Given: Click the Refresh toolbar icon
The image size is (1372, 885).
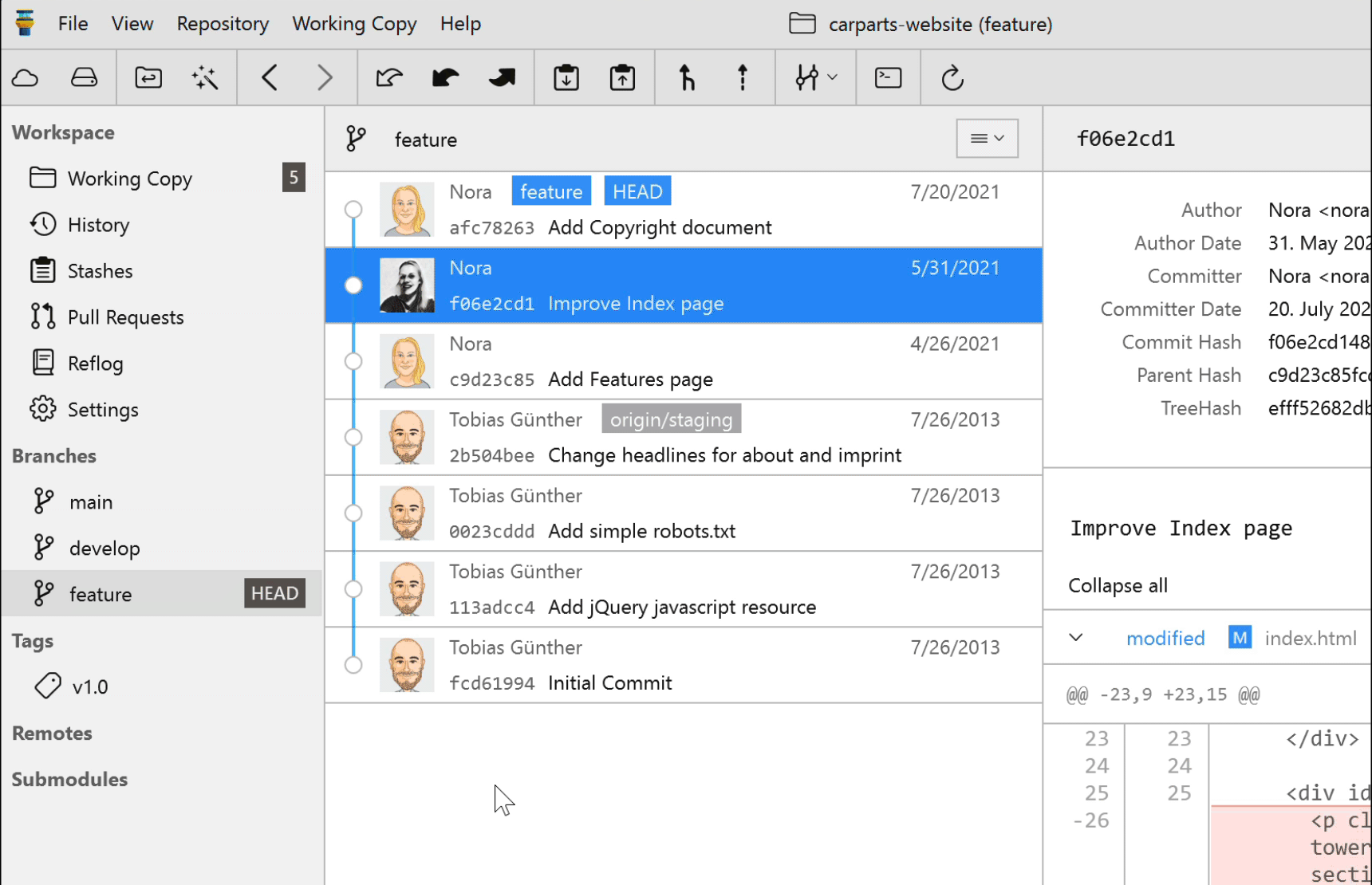Looking at the screenshot, I should pyautogui.click(x=952, y=78).
